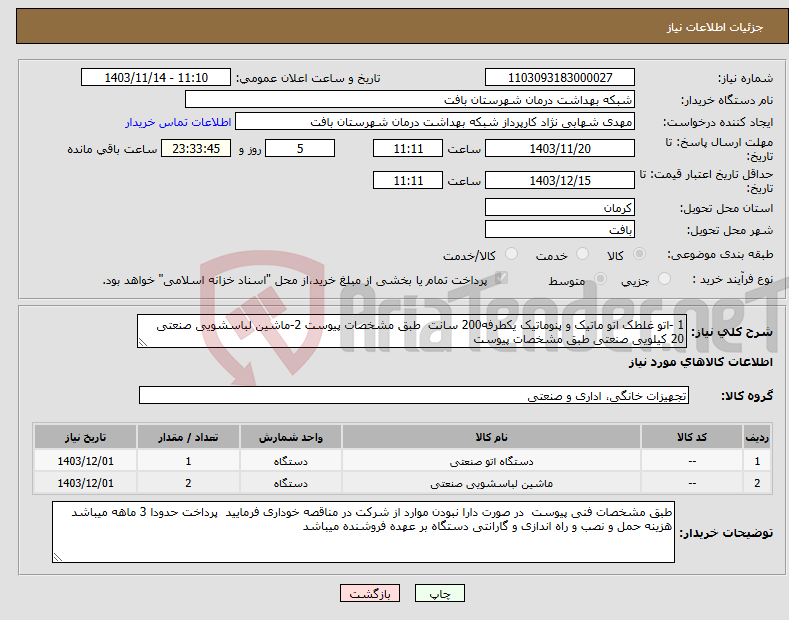Click the ماشین لباسشویی صنعتی row name
789x620 pixels.
pyautogui.click(x=491, y=483)
